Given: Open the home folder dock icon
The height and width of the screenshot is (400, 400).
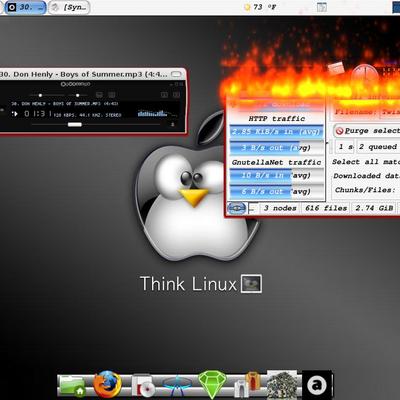Looking at the screenshot, I should click(x=72, y=386).
